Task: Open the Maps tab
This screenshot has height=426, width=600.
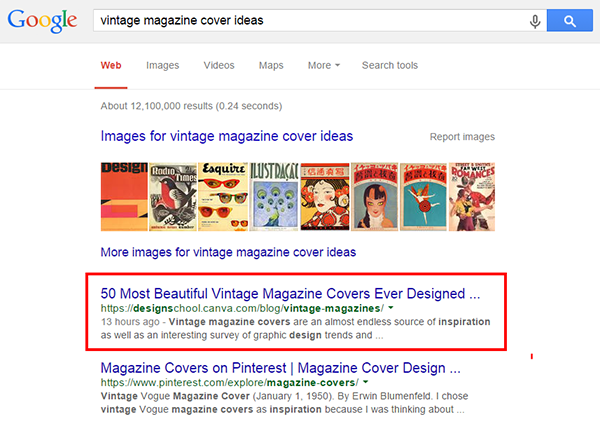Action: [x=271, y=65]
